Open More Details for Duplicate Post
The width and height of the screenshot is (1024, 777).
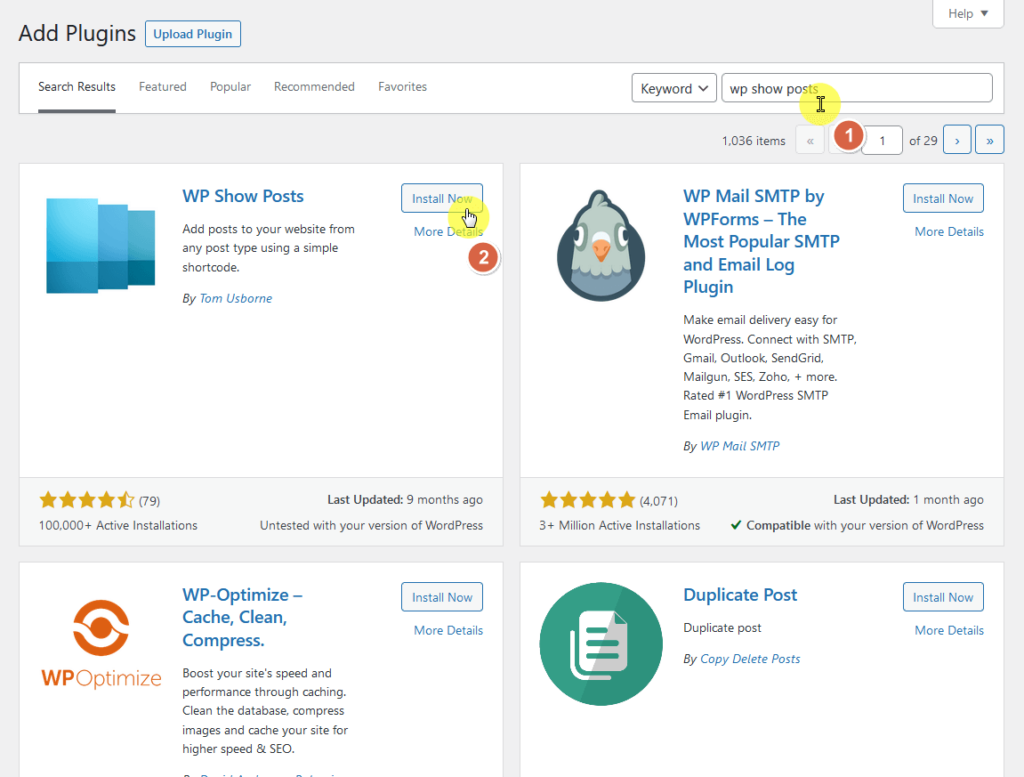[x=949, y=631]
